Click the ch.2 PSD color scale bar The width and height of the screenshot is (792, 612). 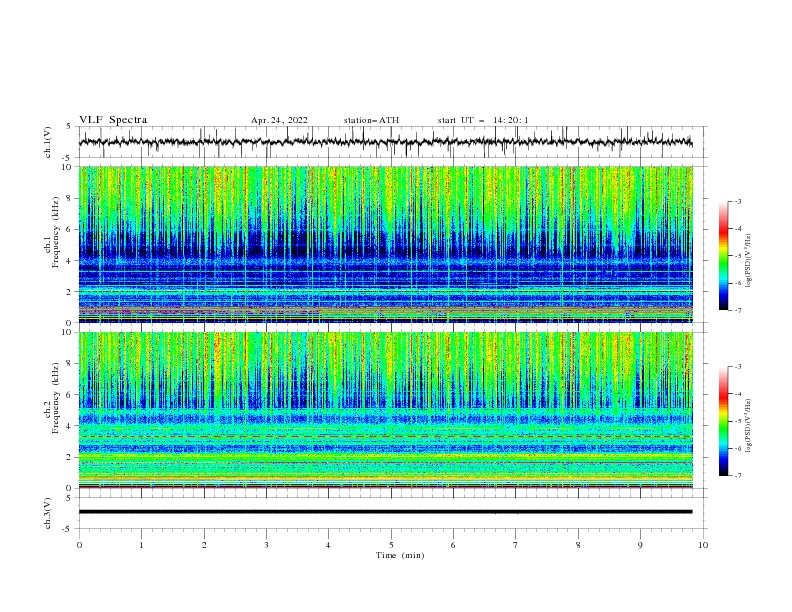pos(723,421)
